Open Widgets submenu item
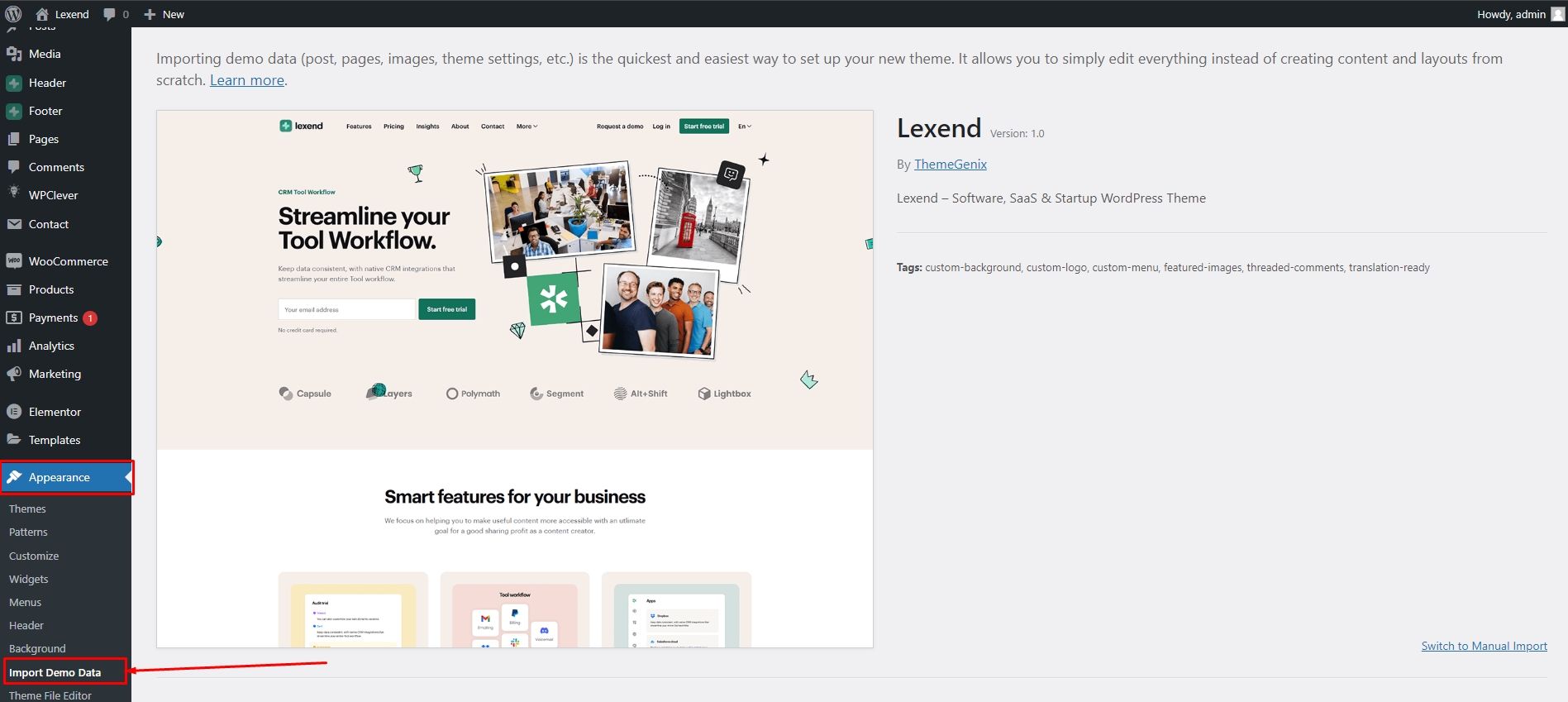This screenshot has height=702, width=1568. [29, 579]
